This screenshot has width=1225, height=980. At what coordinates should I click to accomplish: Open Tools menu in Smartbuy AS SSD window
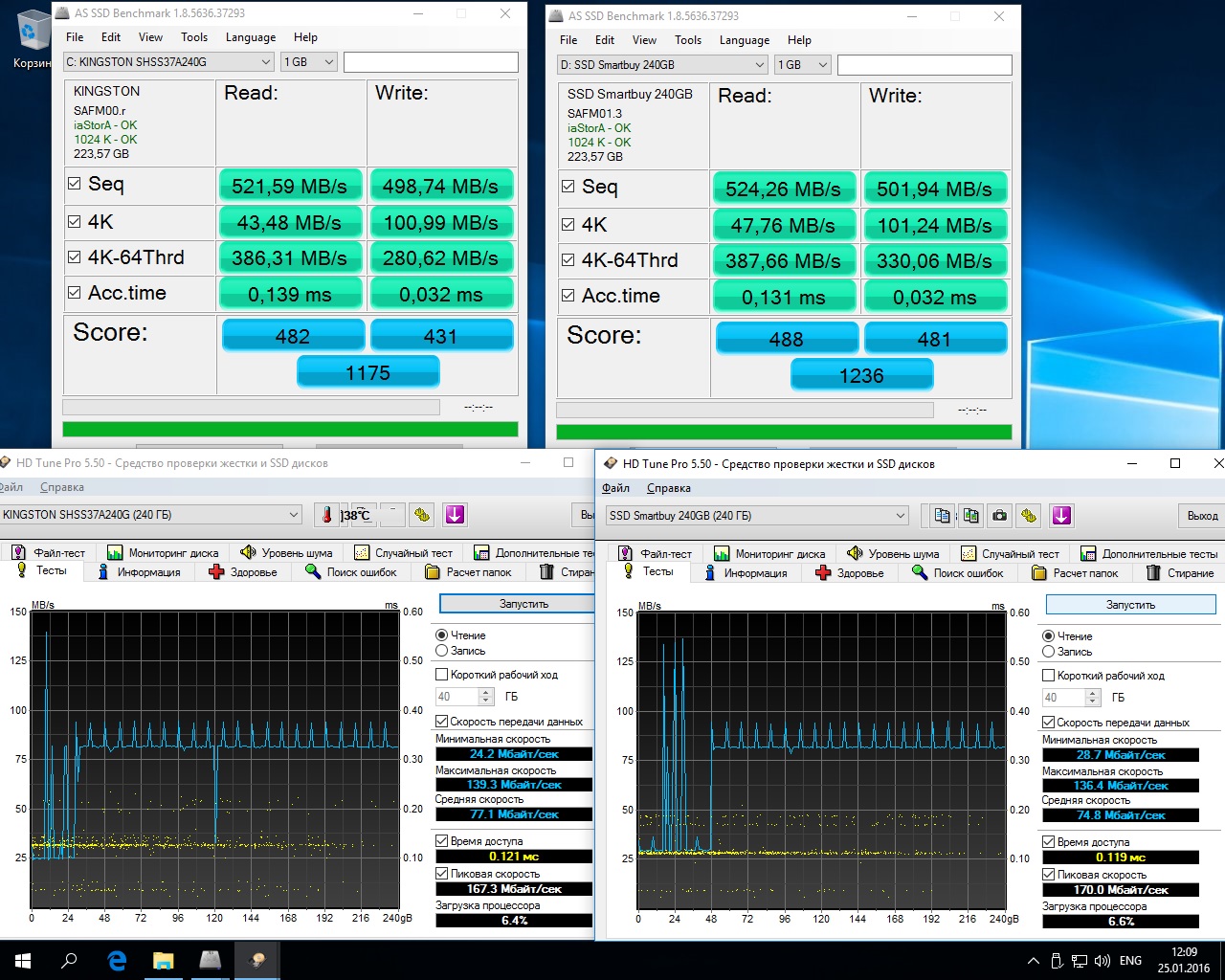688,40
